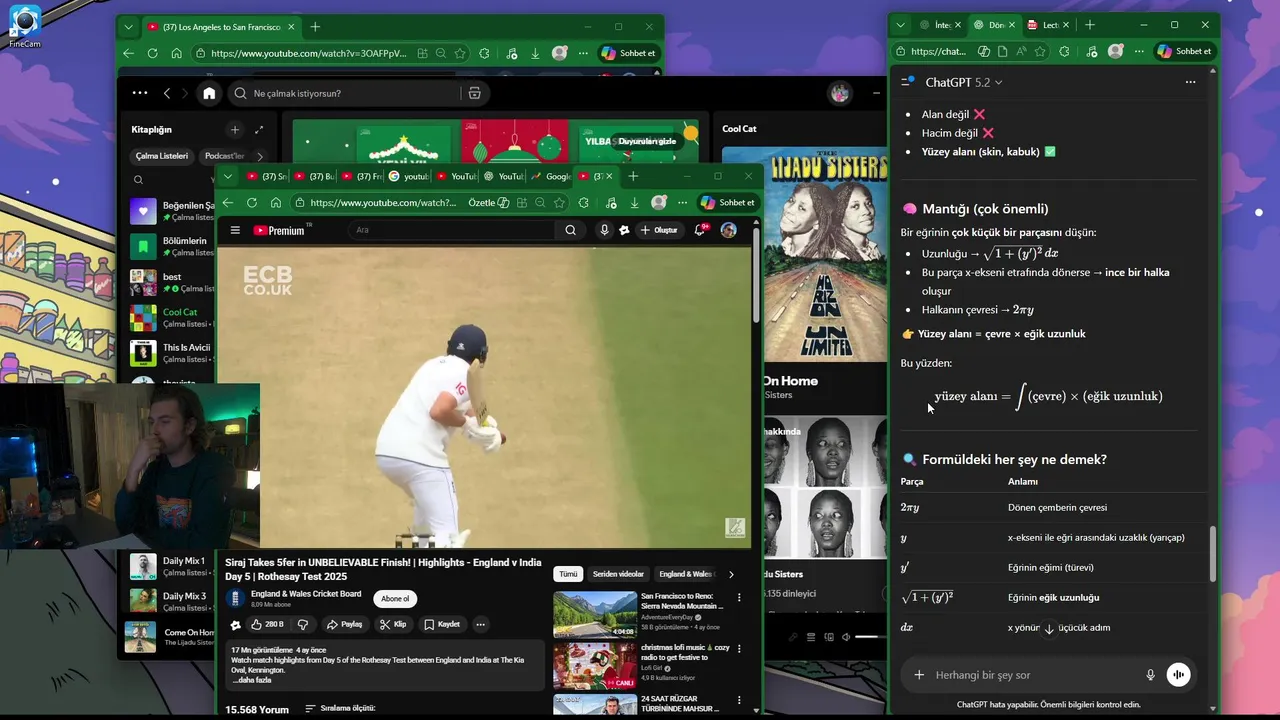This screenshot has width=1280, height=720.
Task: Open ChatGPT conversation options ellipsis
Action: (1190, 82)
